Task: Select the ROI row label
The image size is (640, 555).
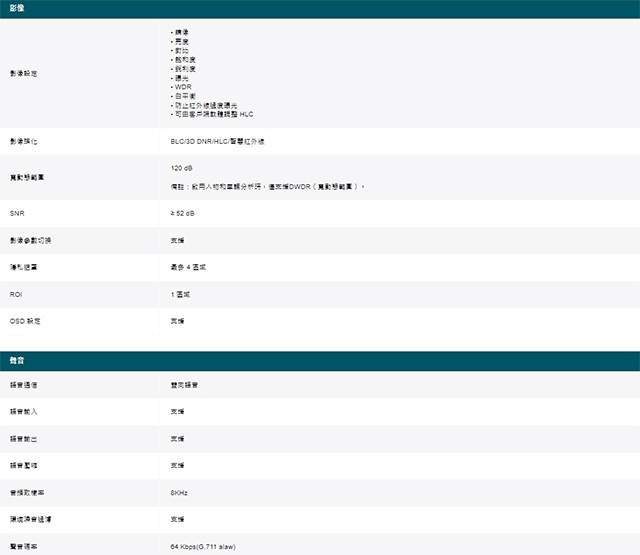Action: pos(16,295)
